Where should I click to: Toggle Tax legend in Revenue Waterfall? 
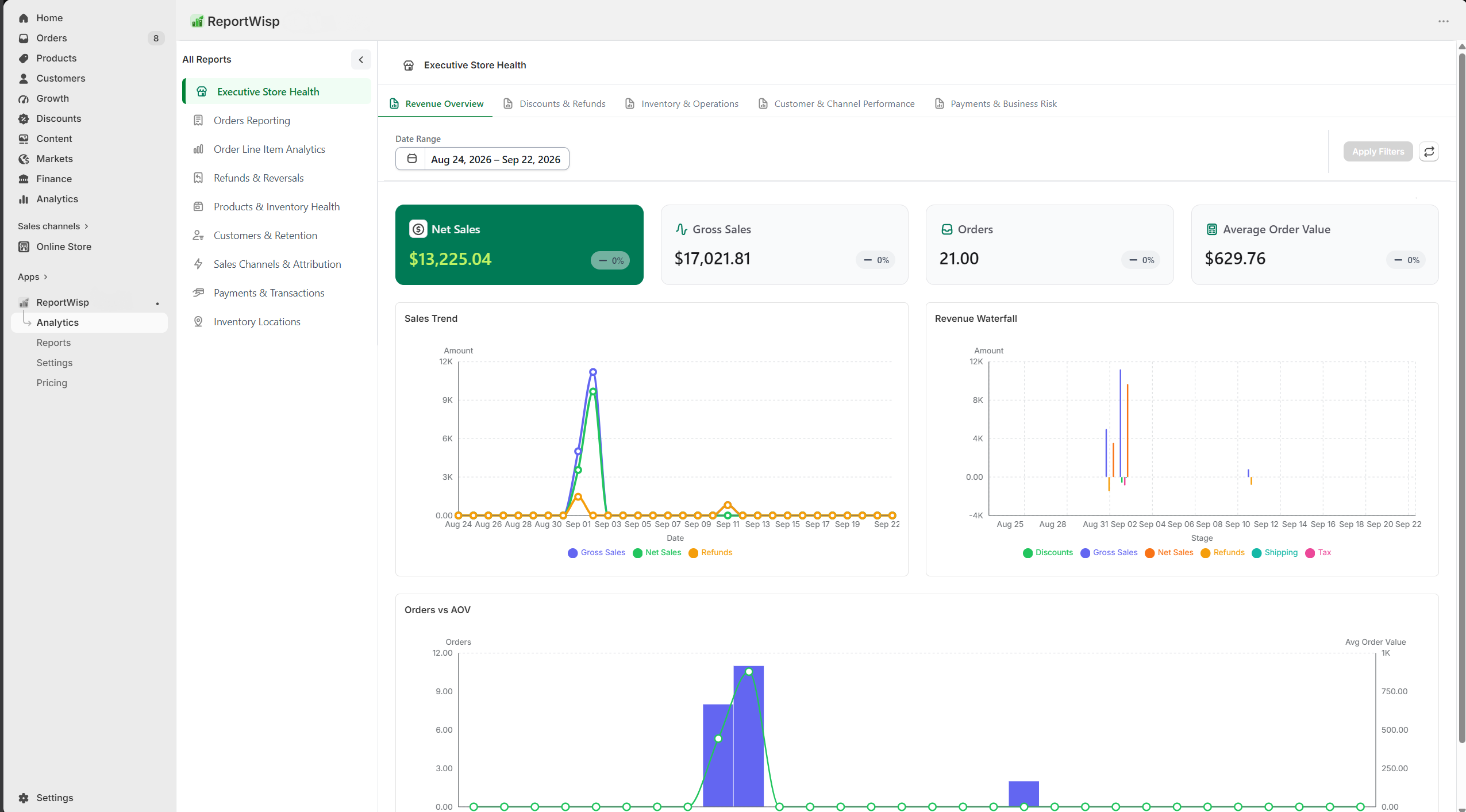click(x=1318, y=553)
